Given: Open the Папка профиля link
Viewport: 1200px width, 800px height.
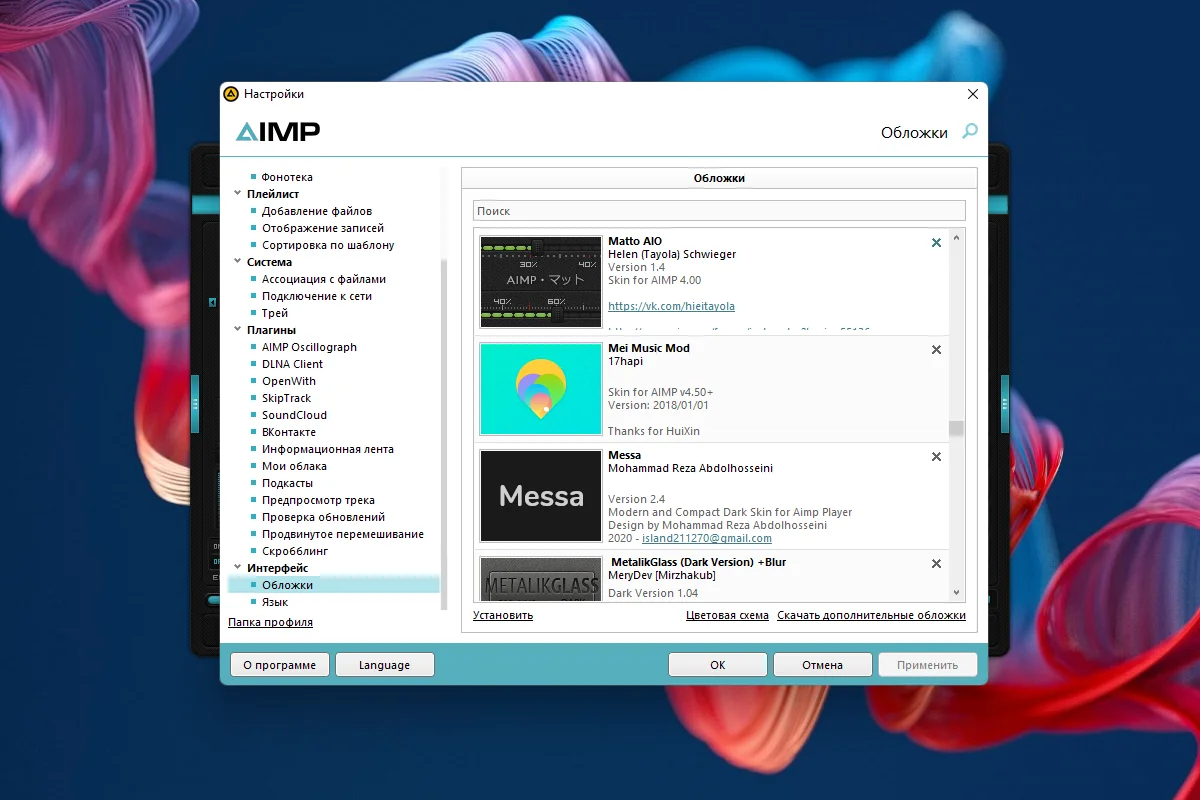Looking at the screenshot, I should 270,622.
